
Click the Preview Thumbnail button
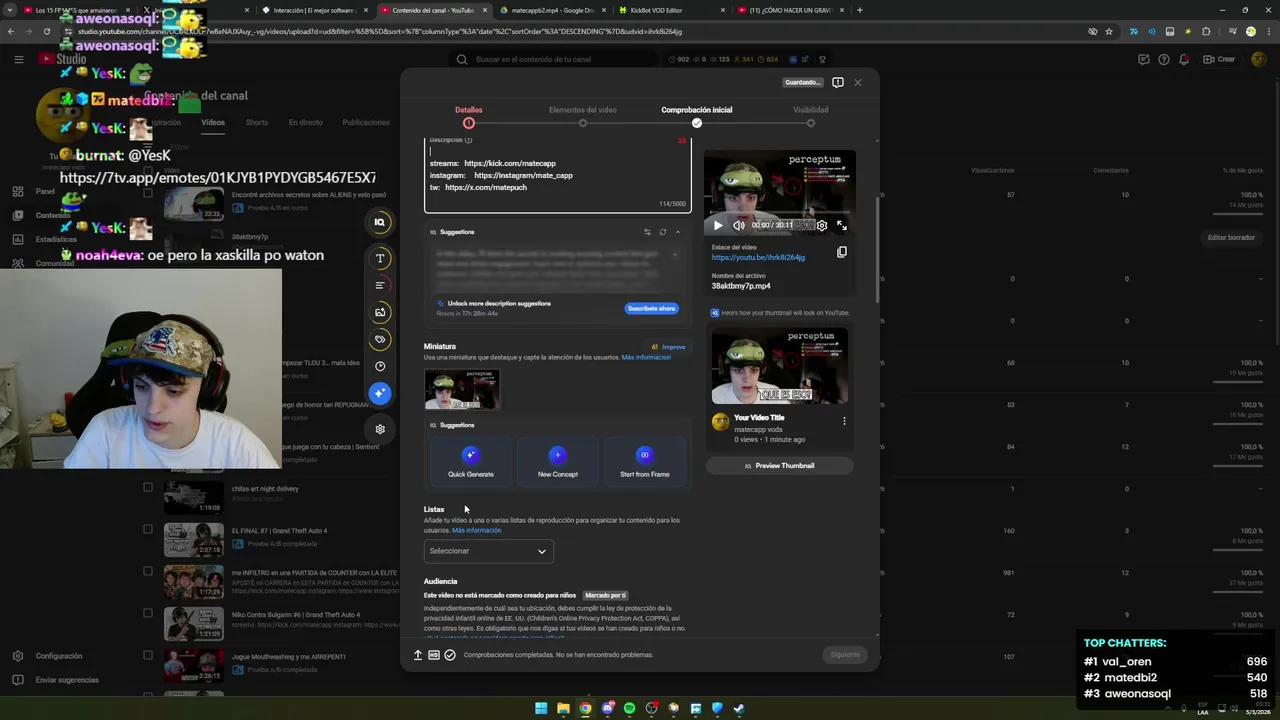click(780, 466)
